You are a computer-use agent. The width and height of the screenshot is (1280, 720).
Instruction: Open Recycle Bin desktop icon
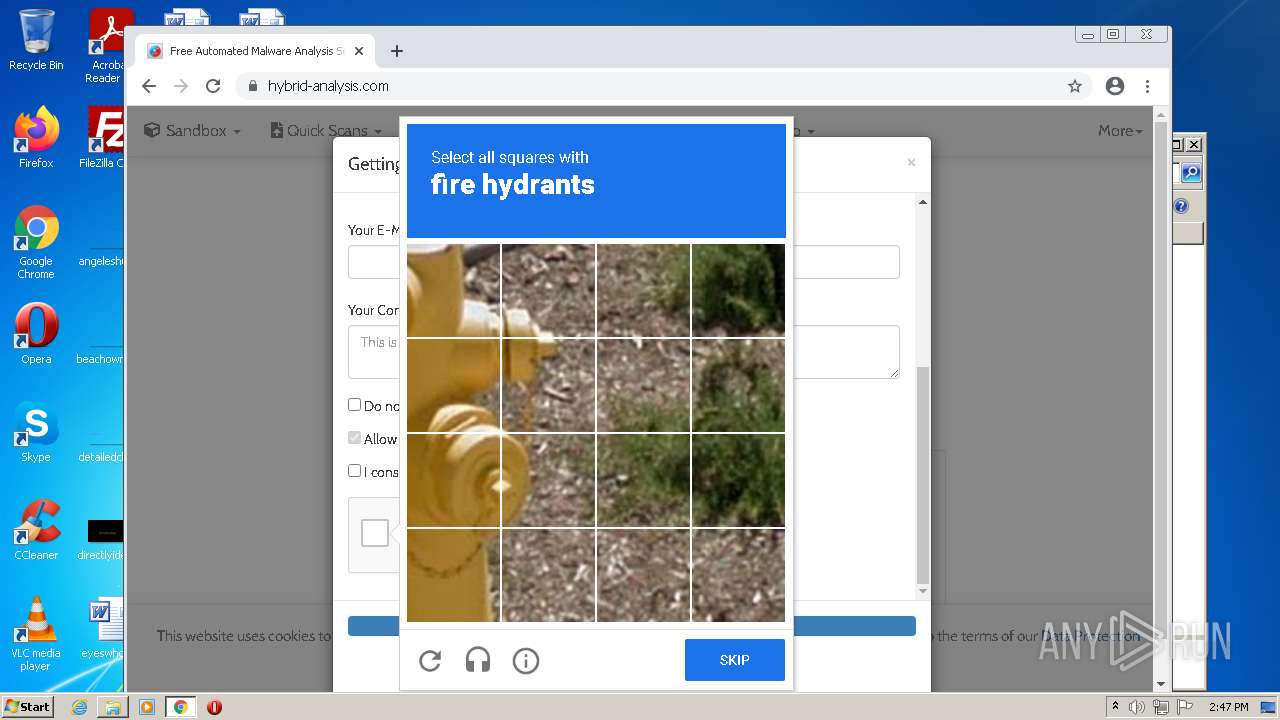point(36,40)
